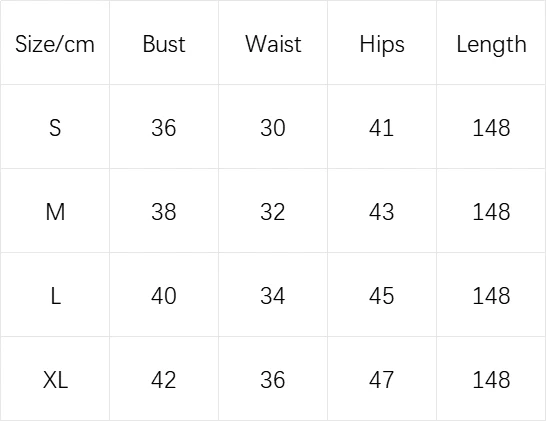Image resolution: width=546 pixels, height=421 pixels.
Task: Click the bust value 42 for size XL
Action: coord(164,380)
